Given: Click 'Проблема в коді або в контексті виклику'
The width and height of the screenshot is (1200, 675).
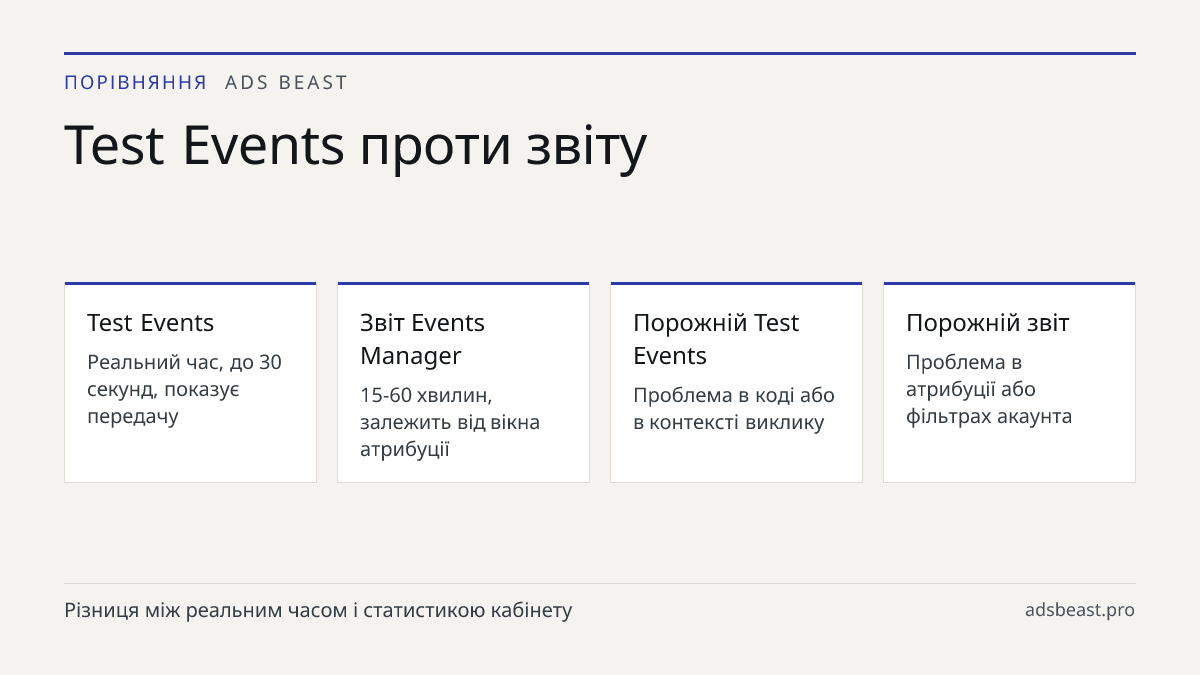Looking at the screenshot, I should [734, 408].
